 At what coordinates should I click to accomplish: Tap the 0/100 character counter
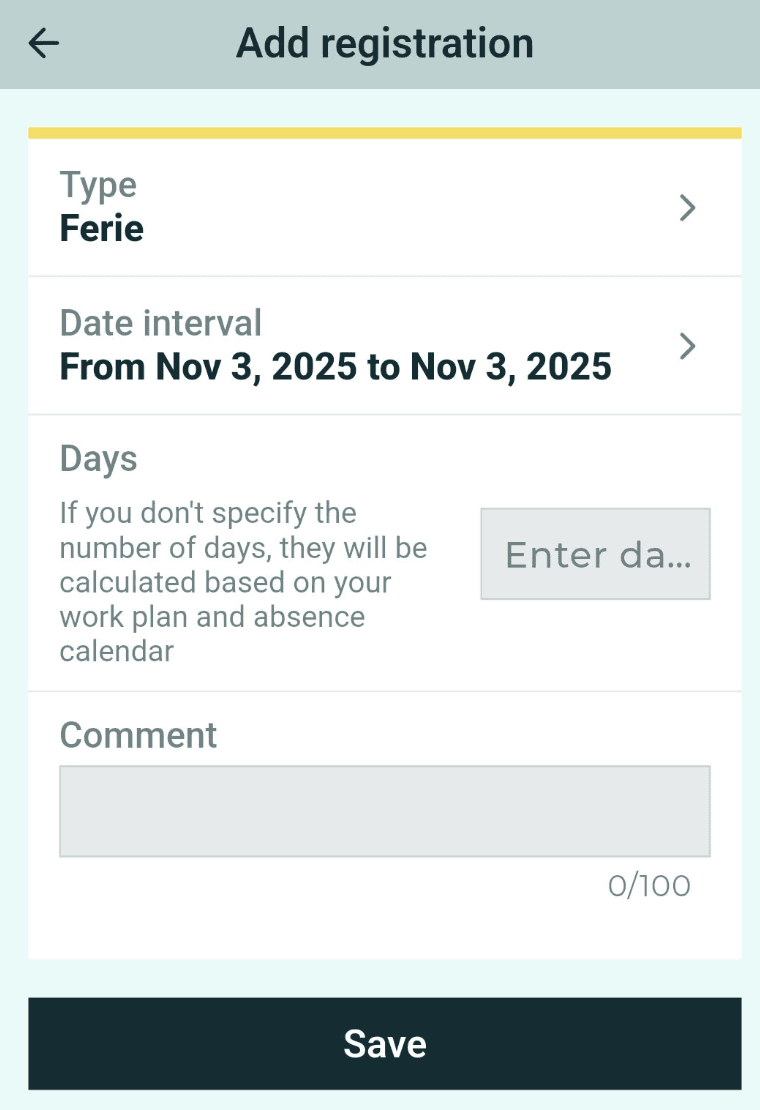click(649, 886)
